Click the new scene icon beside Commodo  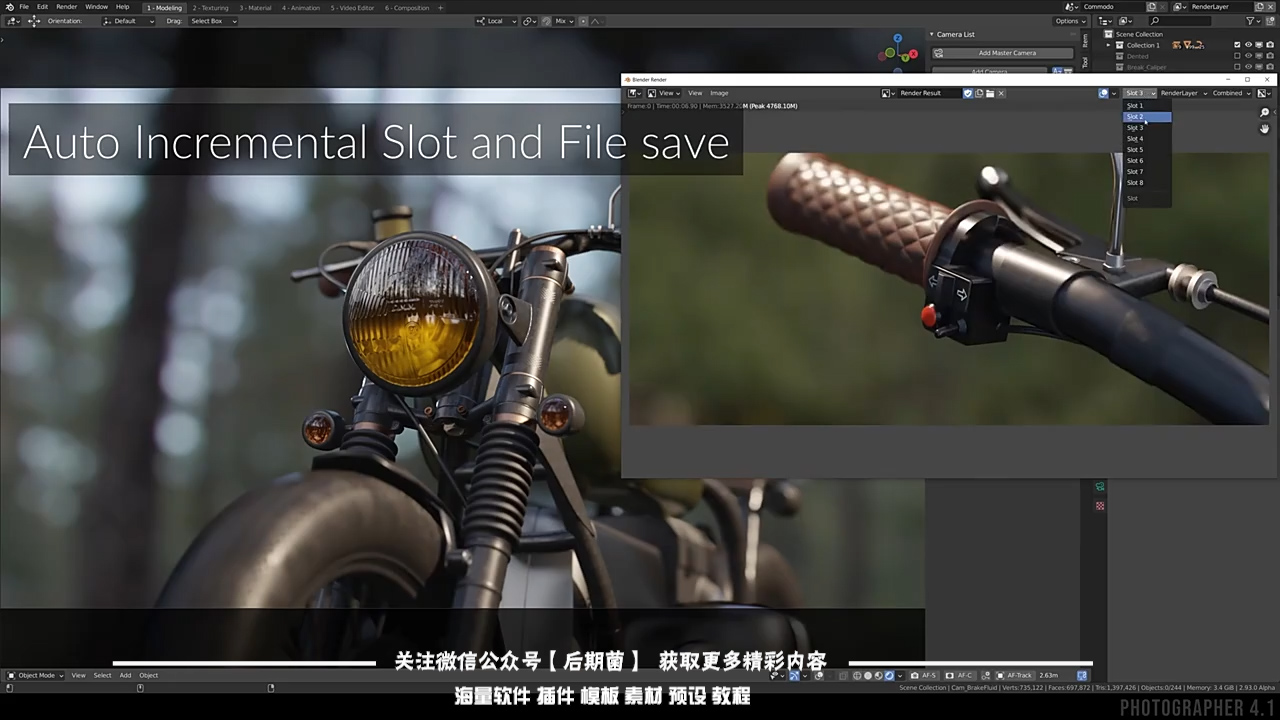(1151, 7)
